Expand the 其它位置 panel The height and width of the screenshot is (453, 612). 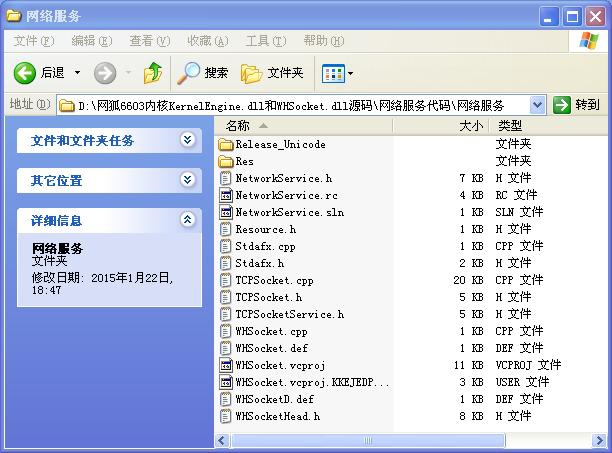tap(188, 180)
